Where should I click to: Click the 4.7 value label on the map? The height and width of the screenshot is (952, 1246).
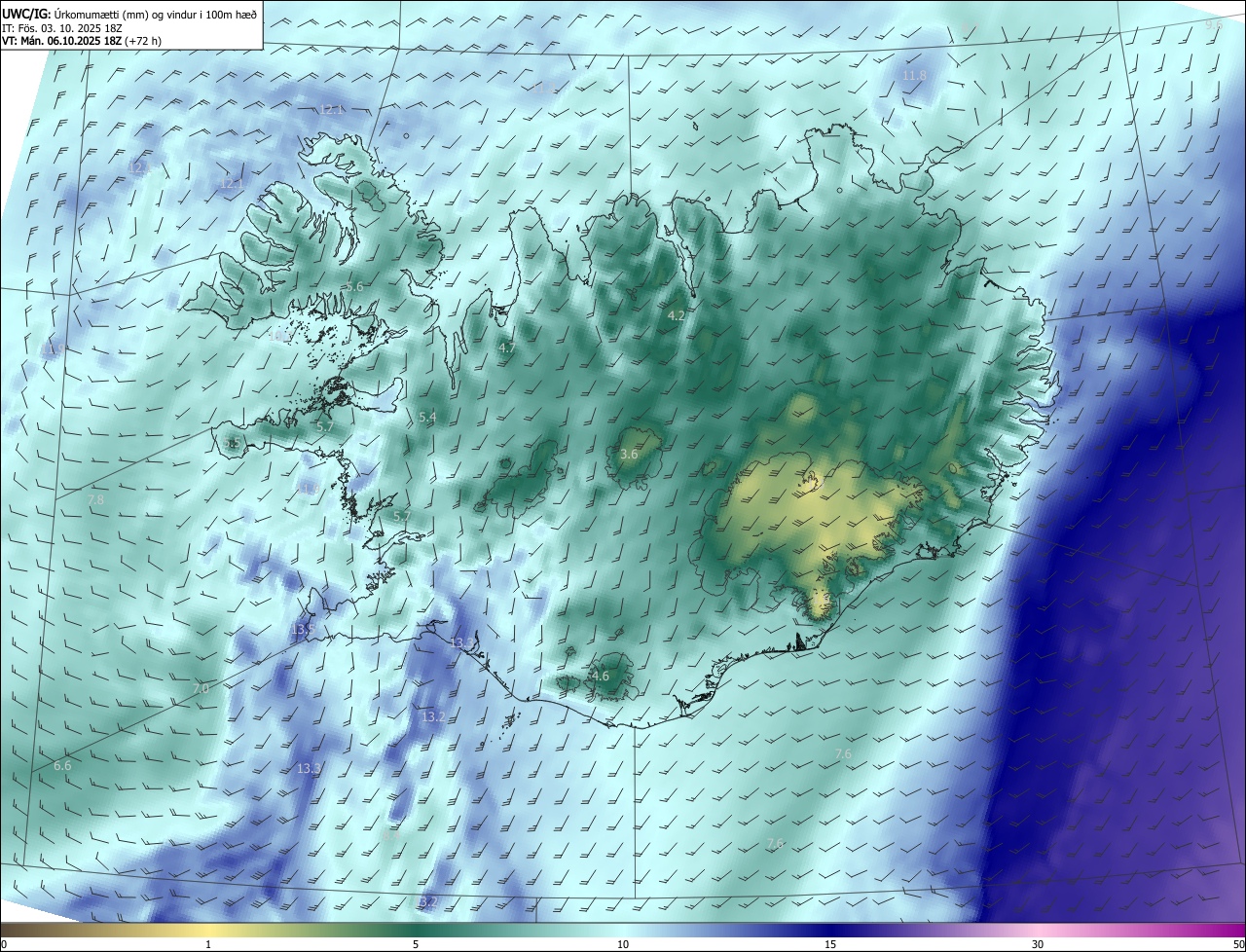point(507,348)
